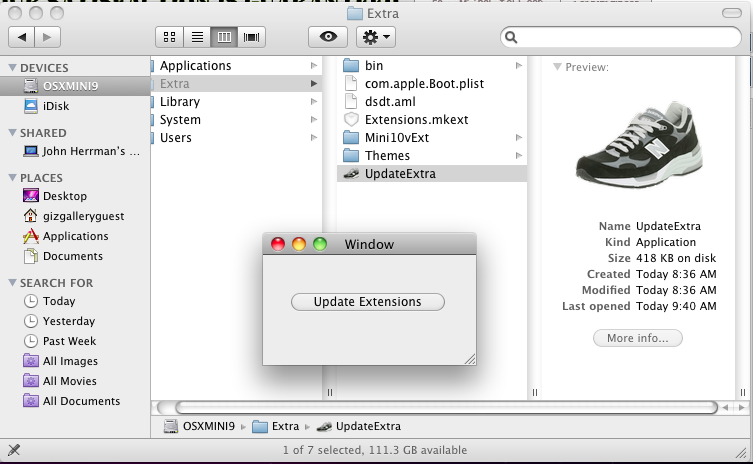Screen dimensions: 753x464
Task: Collapse the SEARCH FOR sidebar section
Action: 12,283
